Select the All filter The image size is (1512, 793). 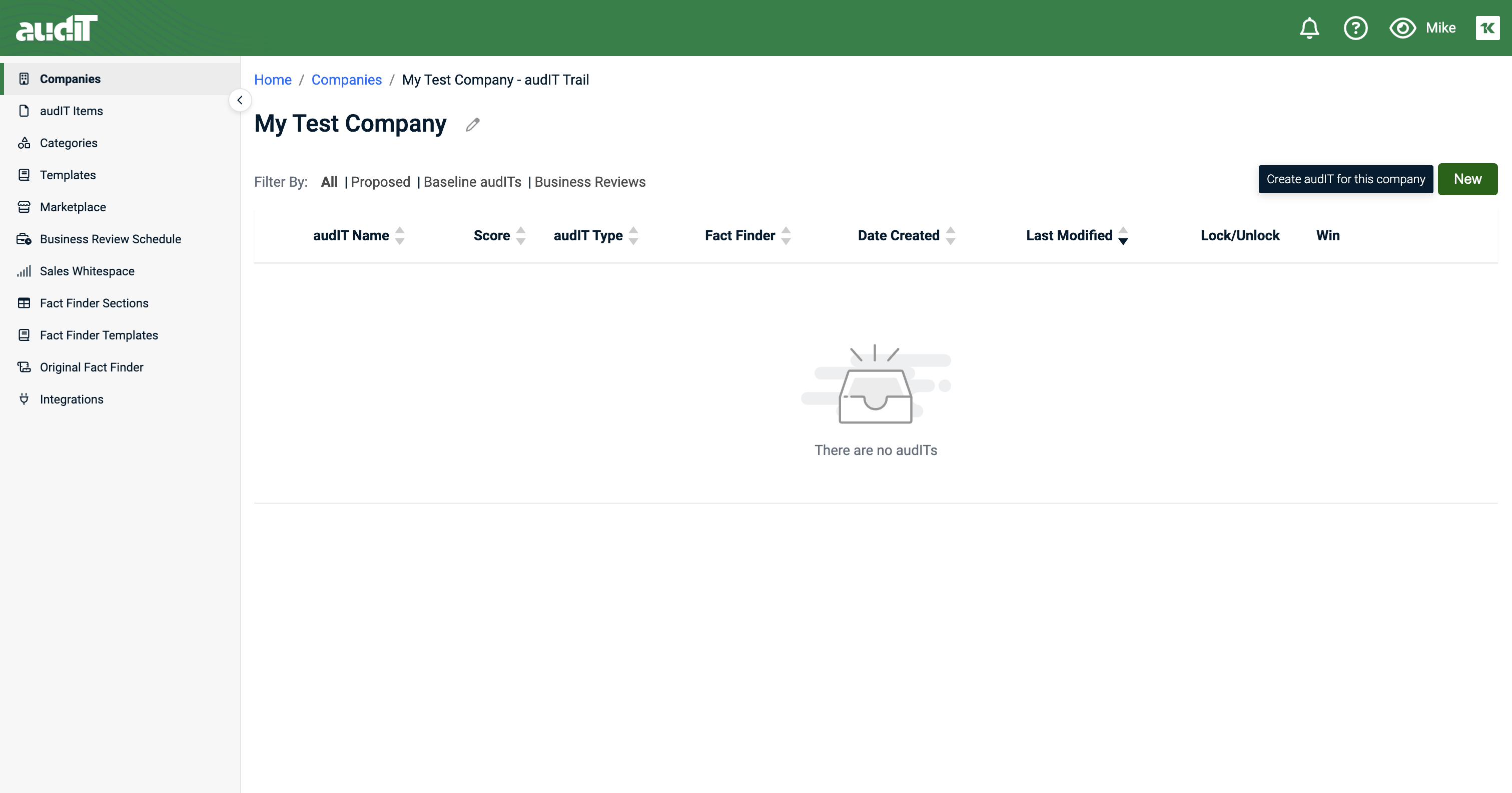[x=329, y=182]
